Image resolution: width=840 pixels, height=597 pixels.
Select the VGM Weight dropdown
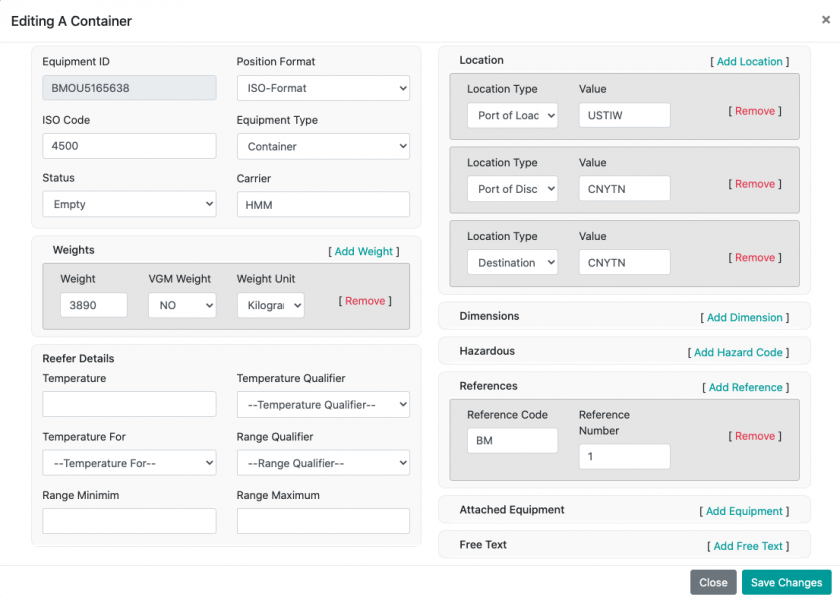point(182,305)
